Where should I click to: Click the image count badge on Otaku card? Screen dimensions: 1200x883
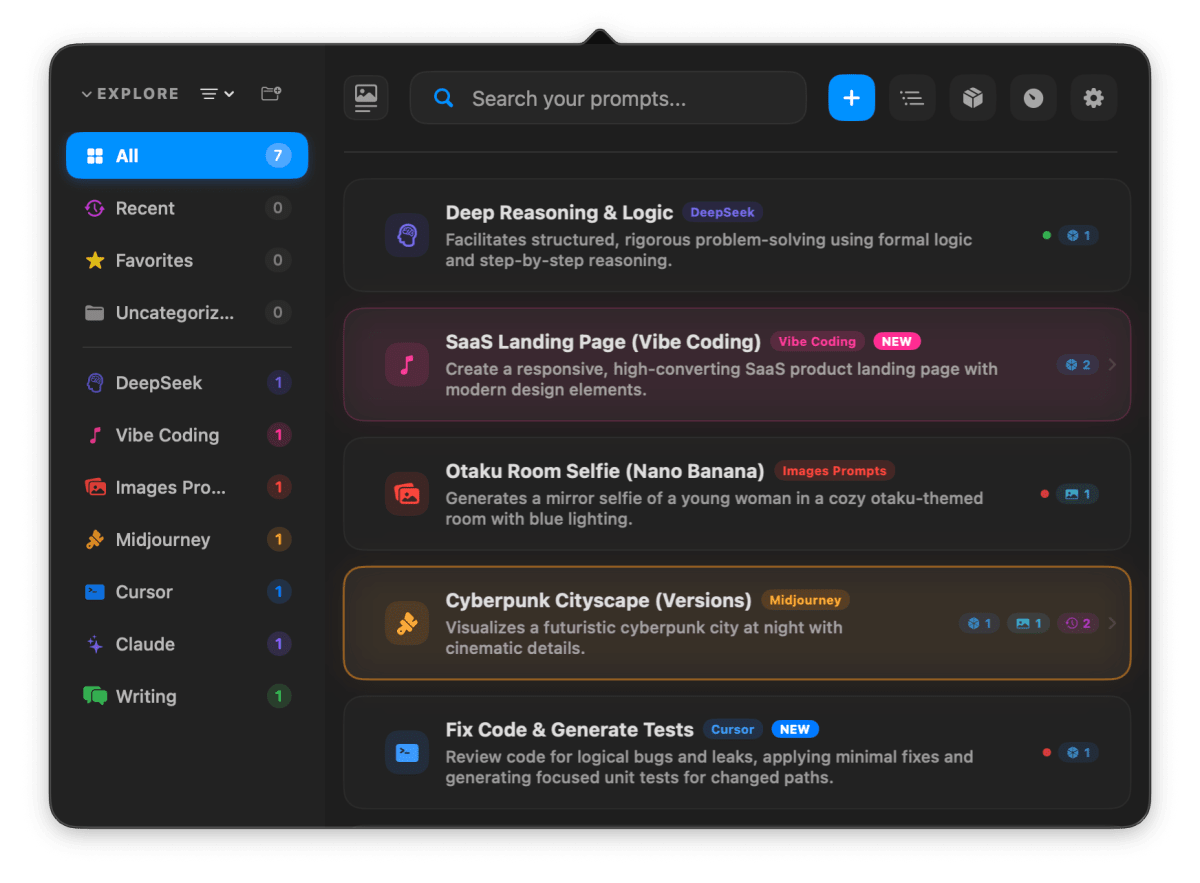[x=1079, y=494]
